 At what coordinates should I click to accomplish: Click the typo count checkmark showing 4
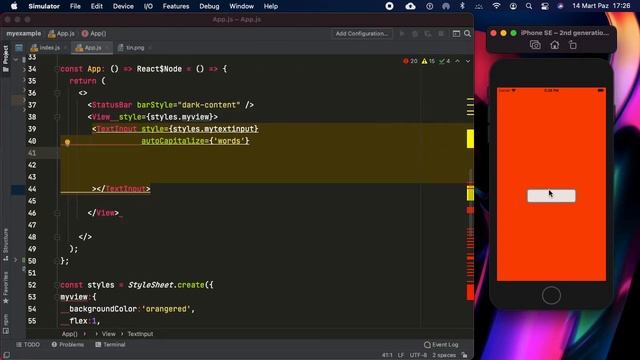(x=444, y=61)
